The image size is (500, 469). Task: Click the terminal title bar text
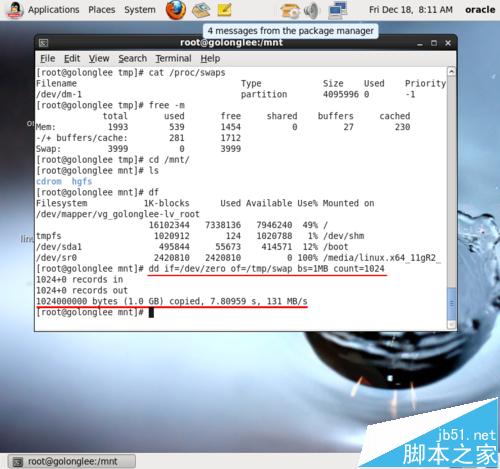pos(232,43)
